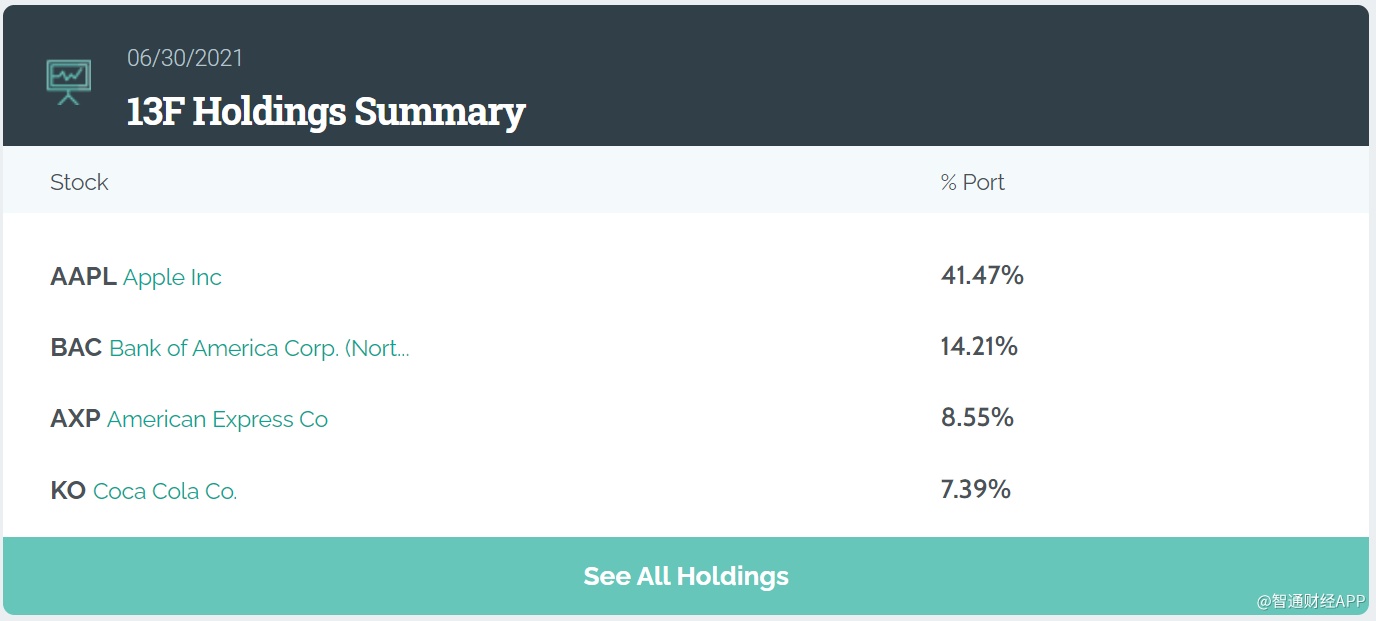This screenshot has height=621, width=1376.
Task: Click the % Port column header
Action: coord(972,182)
